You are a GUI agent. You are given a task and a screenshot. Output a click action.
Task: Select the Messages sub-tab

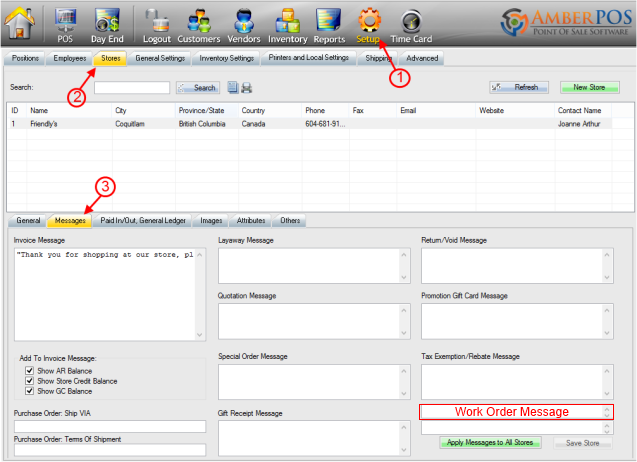click(70, 220)
